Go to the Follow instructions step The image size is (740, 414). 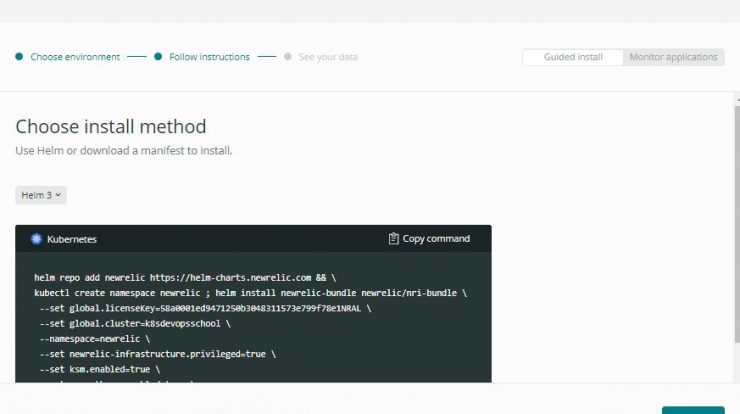(x=209, y=57)
